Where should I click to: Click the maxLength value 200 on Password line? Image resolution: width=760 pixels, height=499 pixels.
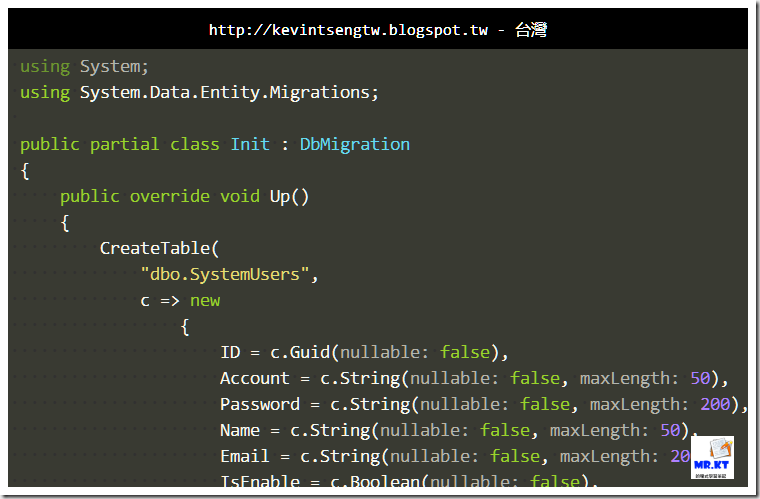point(715,405)
